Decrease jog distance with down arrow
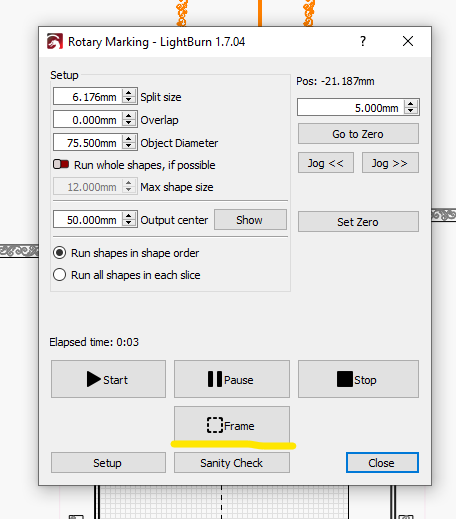This screenshot has height=519, width=456. (x=411, y=111)
